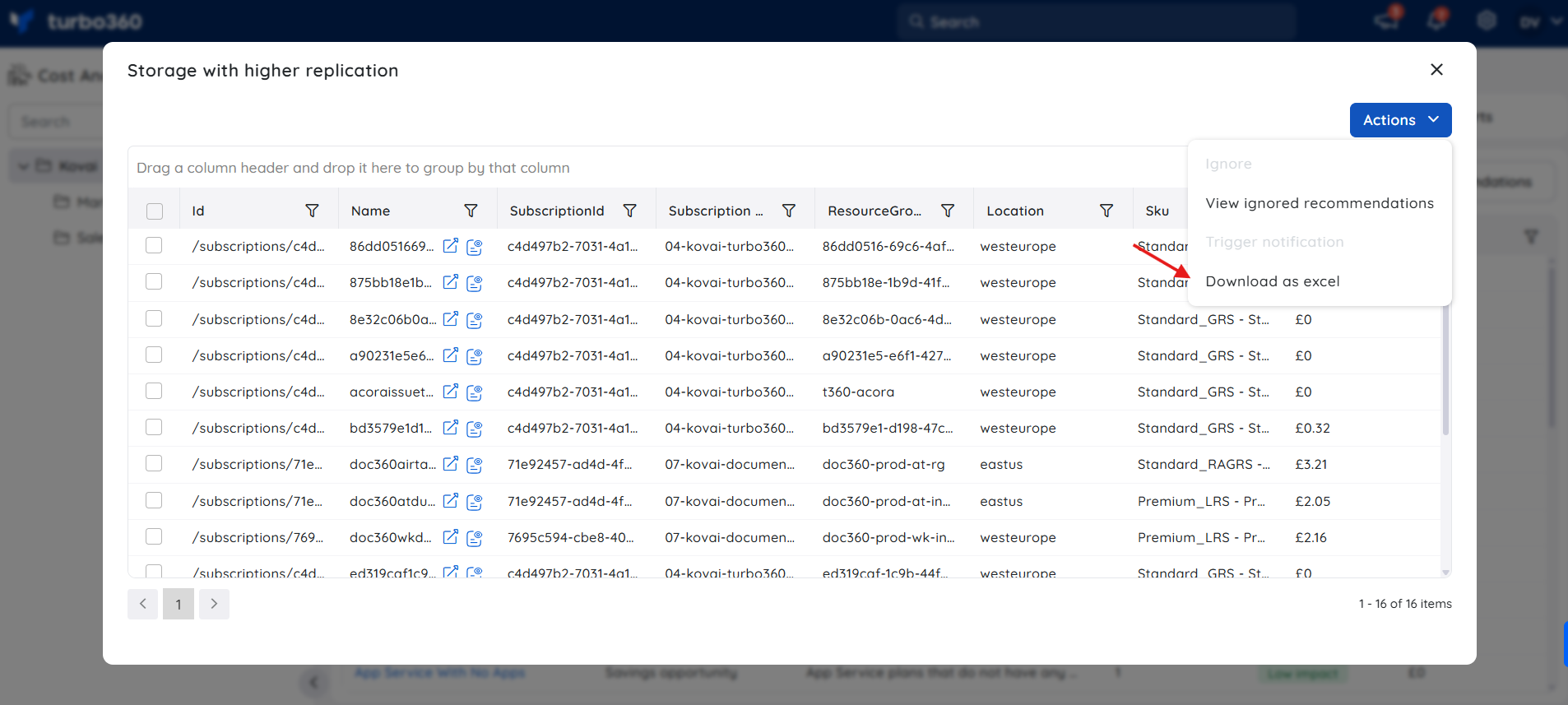
Task: Select the 8e32c06b0a row checkbox
Action: 154,318
